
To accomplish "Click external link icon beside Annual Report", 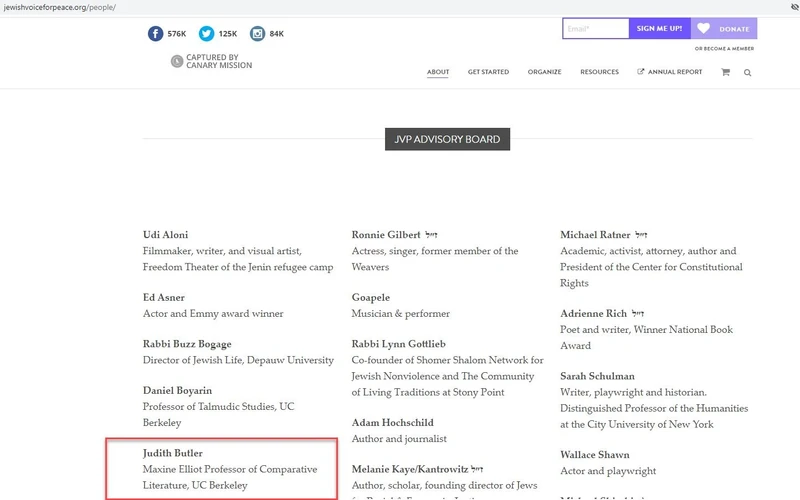I will (x=641, y=72).
